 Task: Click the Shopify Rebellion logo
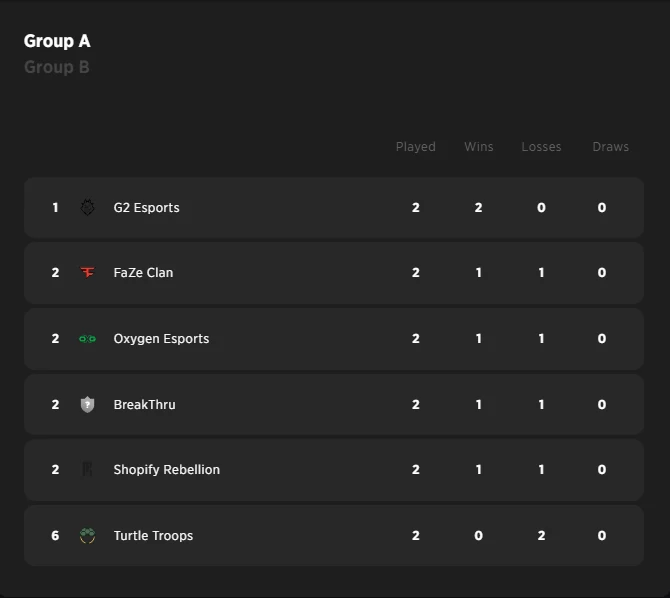pyautogui.click(x=87, y=469)
